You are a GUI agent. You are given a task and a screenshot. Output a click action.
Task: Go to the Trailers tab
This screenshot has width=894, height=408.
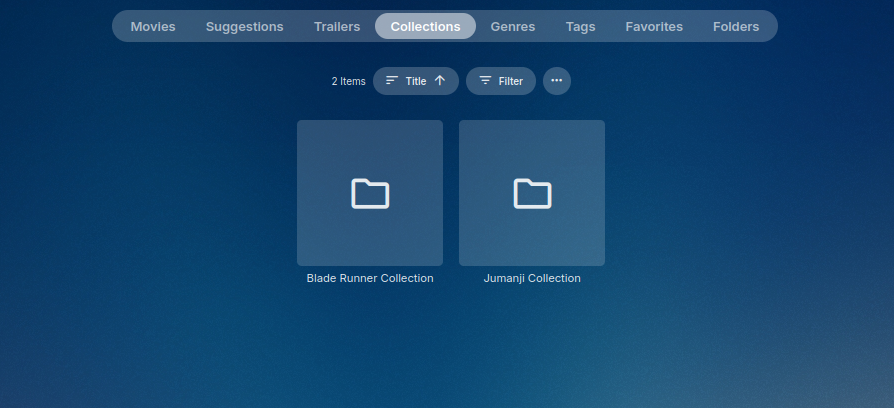point(336,27)
